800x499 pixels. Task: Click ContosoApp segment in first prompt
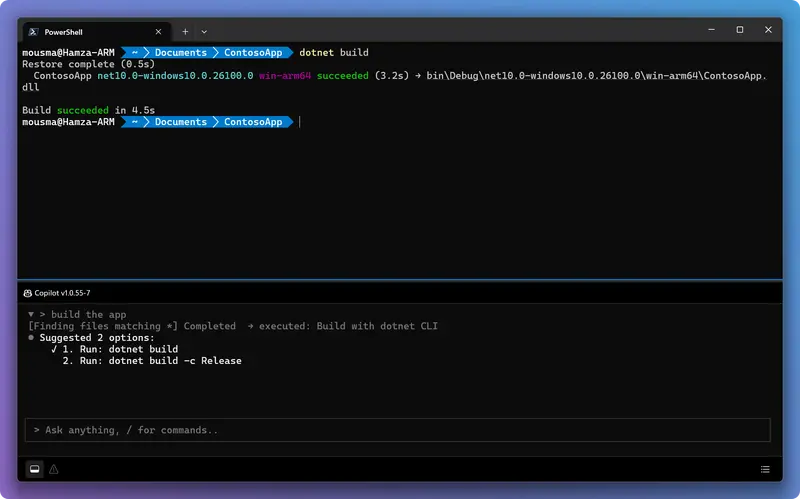point(253,53)
